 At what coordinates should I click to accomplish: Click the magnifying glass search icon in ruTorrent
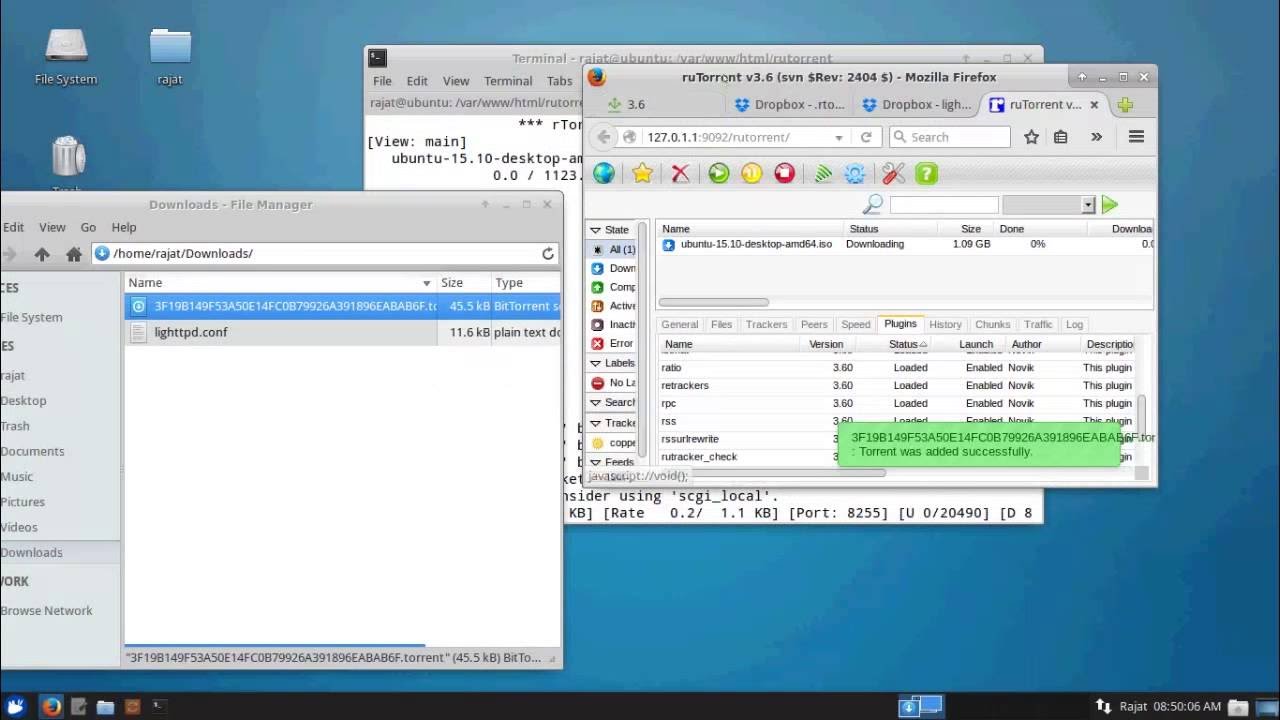pyautogui.click(x=873, y=204)
